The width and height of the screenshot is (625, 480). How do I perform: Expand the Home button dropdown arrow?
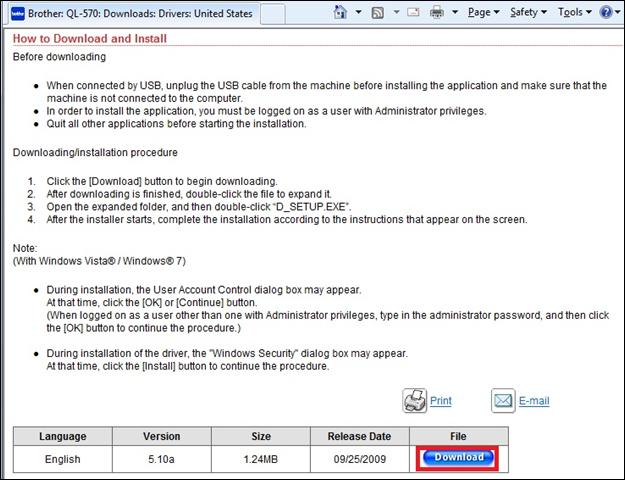[x=357, y=13]
